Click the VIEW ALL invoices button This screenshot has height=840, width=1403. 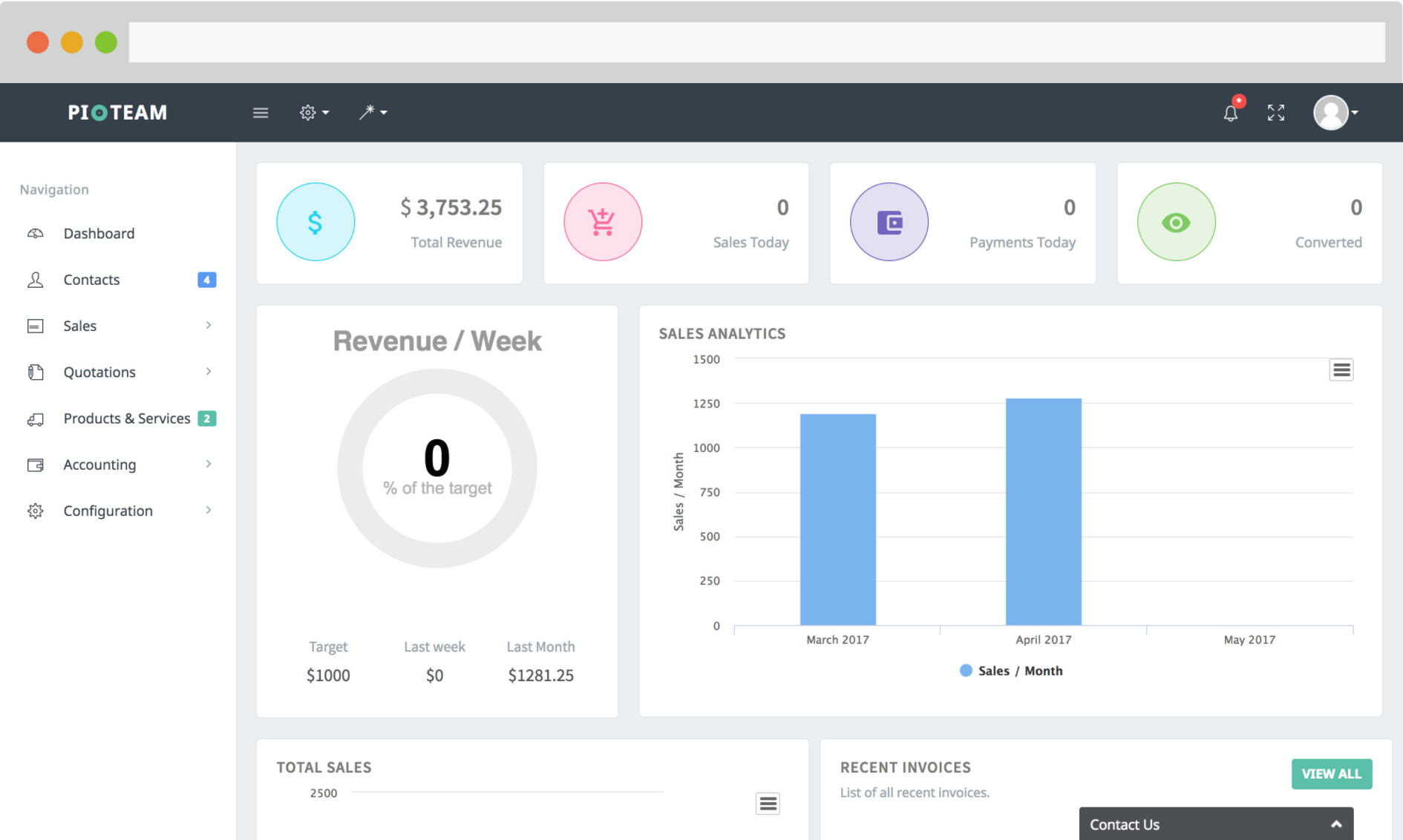click(1332, 774)
